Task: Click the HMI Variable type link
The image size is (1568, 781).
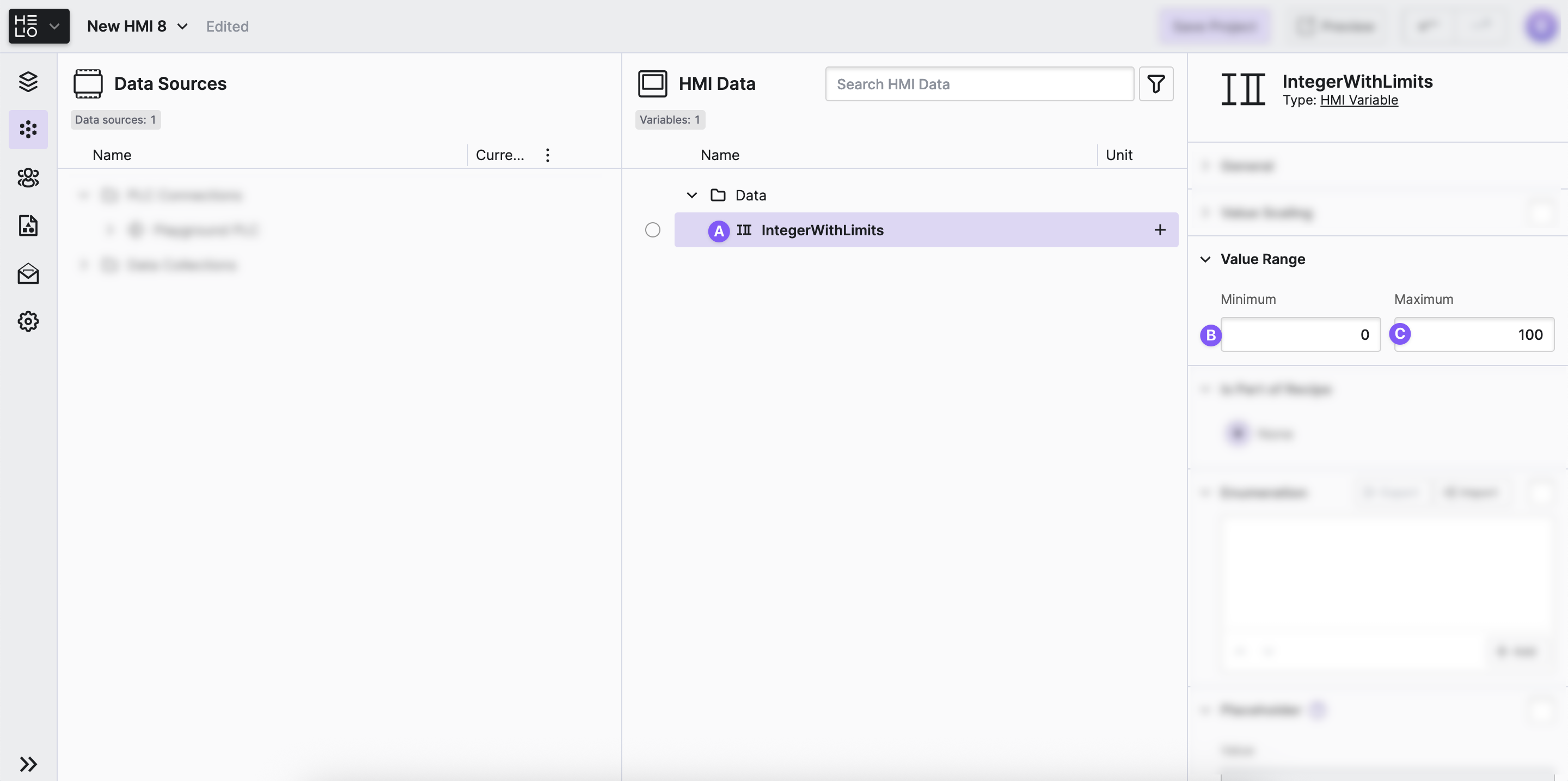Action: [1358, 100]
